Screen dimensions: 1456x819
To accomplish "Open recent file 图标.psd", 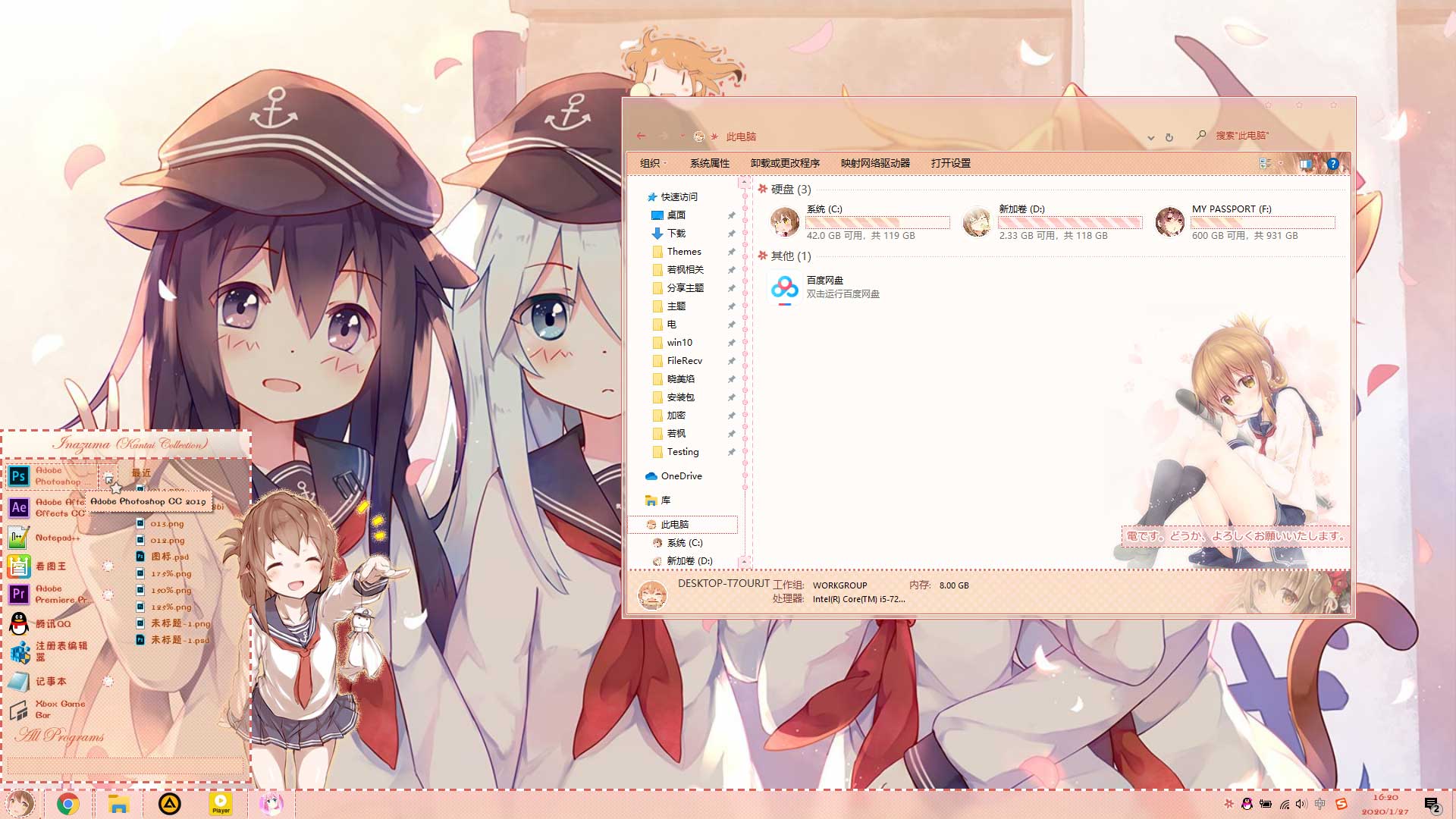I will [x=163, y=557].
